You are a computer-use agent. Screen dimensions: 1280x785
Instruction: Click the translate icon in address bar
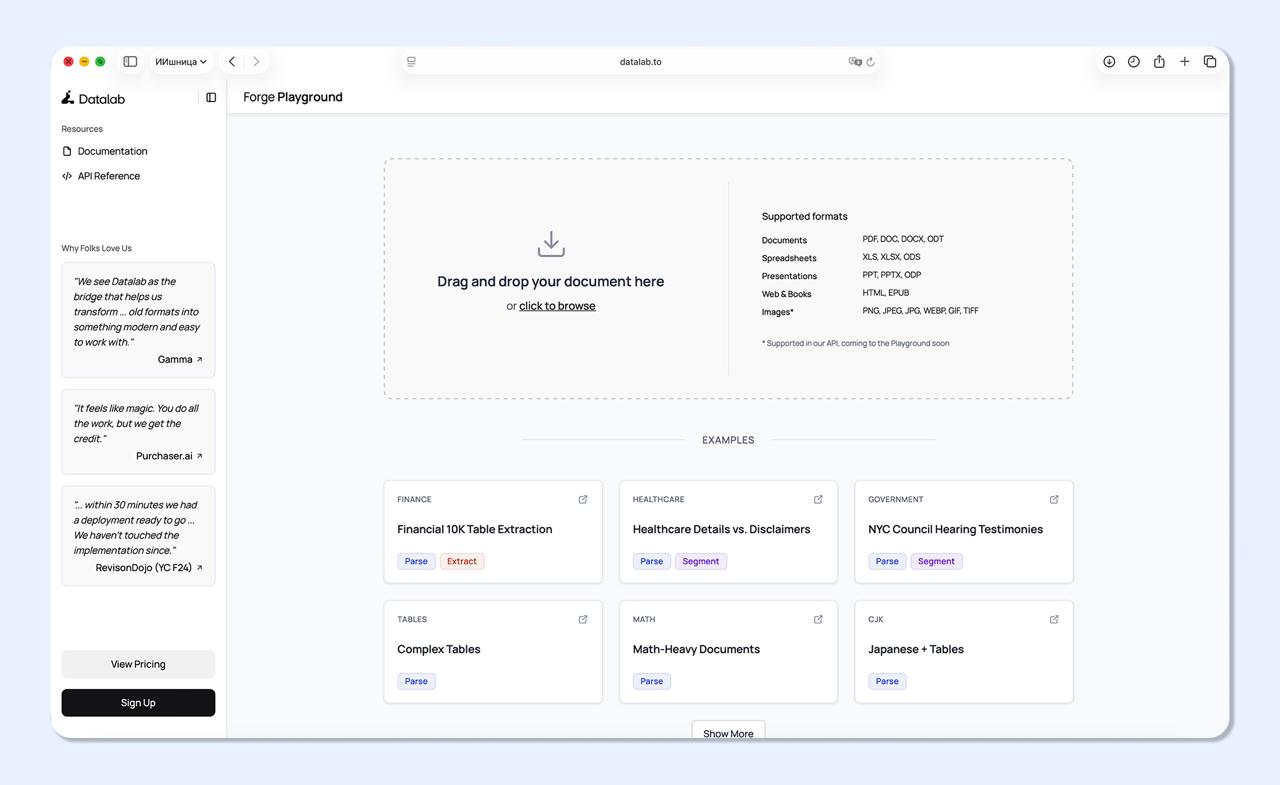[855, 61]
